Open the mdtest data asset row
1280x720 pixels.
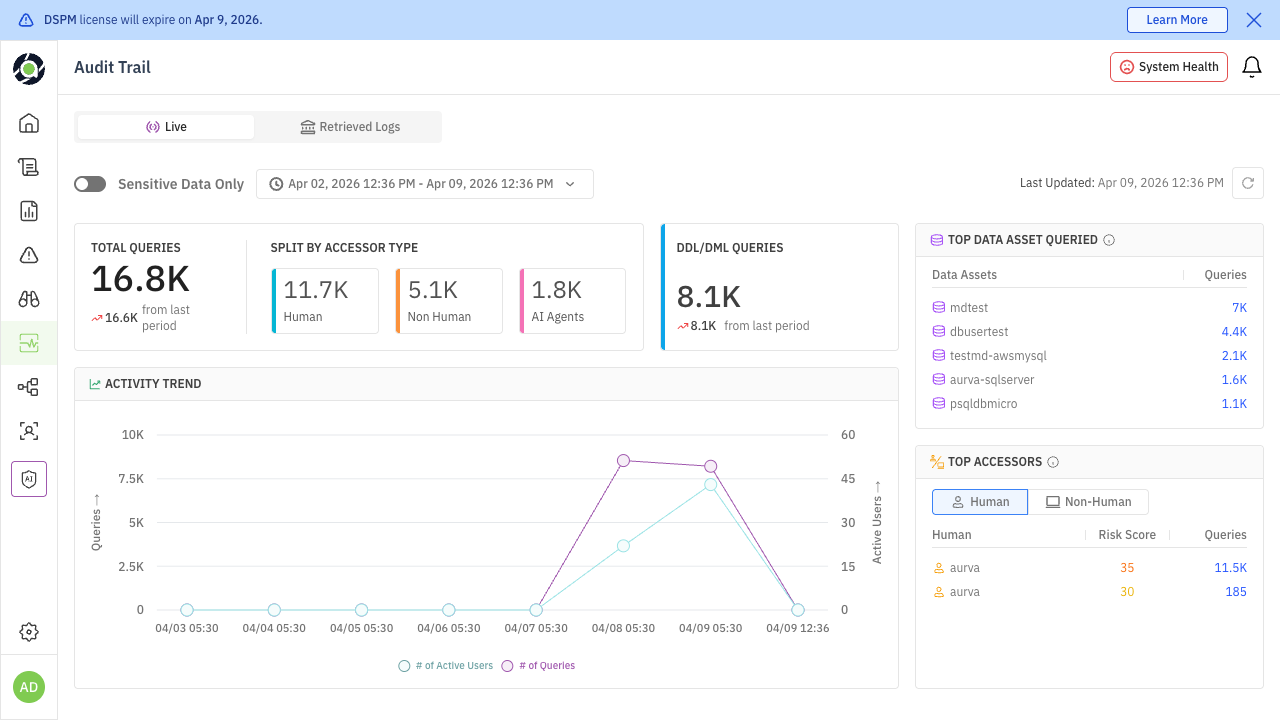(969, 308)
